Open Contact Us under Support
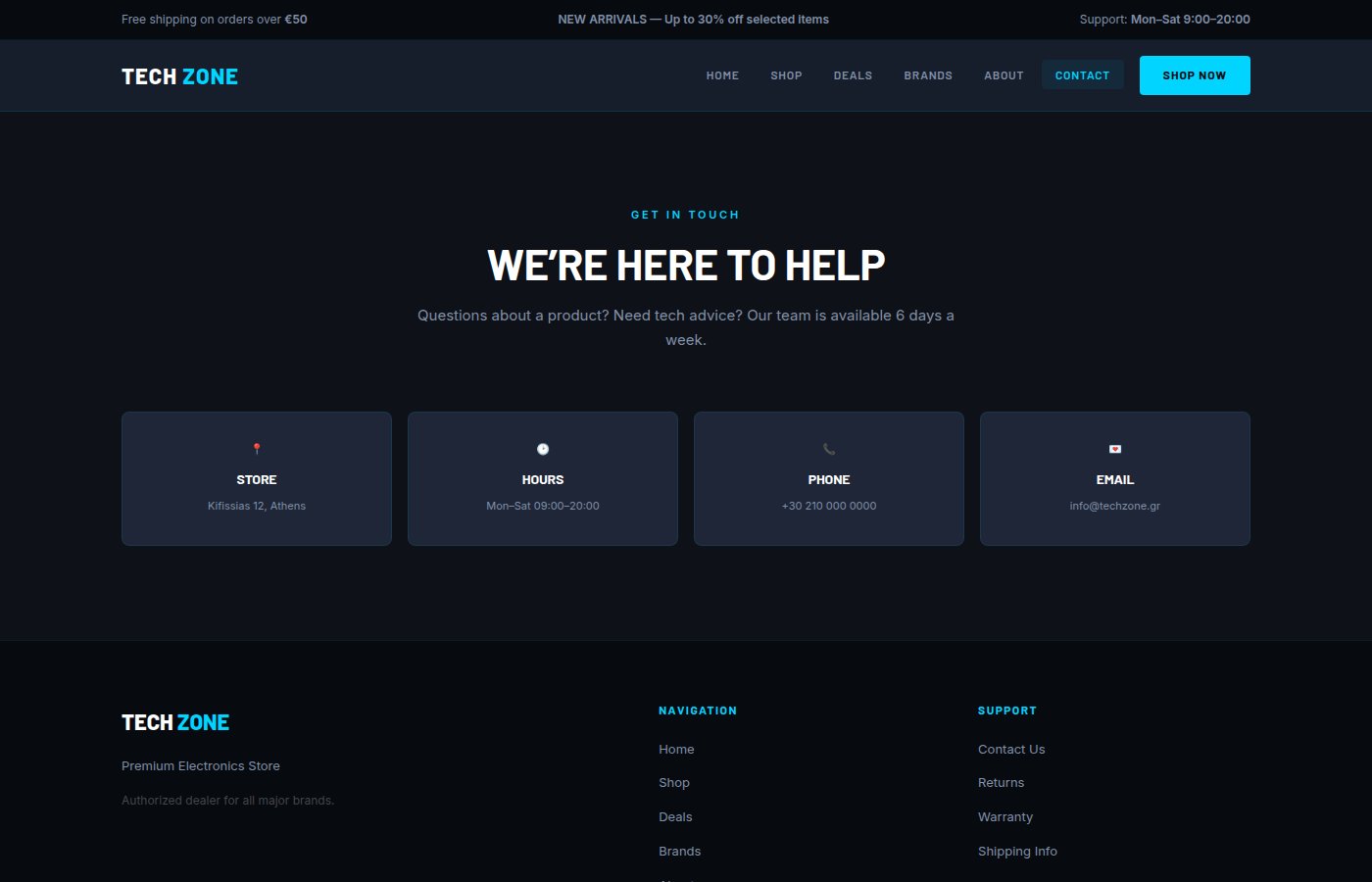Image resolution: width=1372 pixels, height=882 pixels. point(1011,749)
